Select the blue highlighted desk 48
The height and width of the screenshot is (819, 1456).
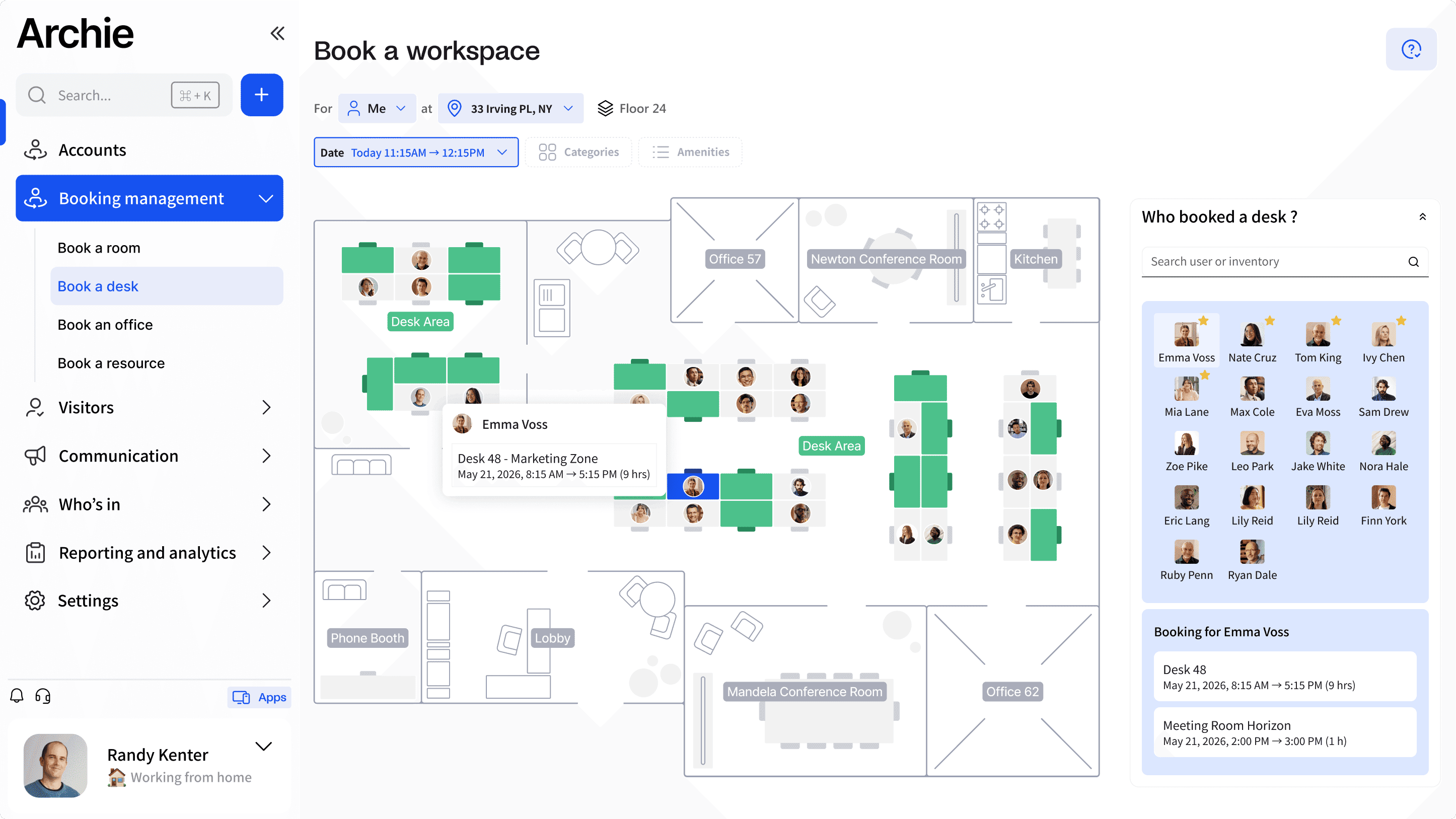point(693,486)
